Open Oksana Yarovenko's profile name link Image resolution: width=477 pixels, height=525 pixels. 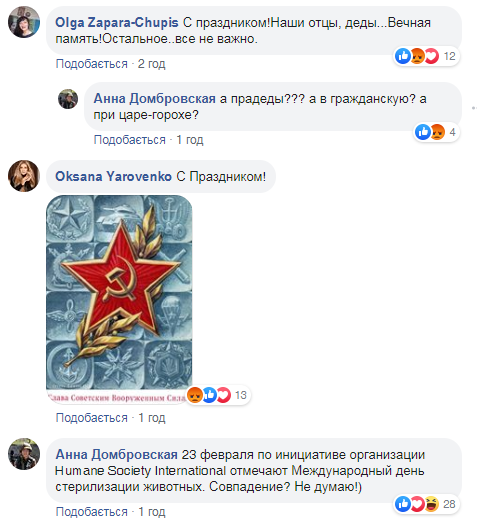point(113,176)
